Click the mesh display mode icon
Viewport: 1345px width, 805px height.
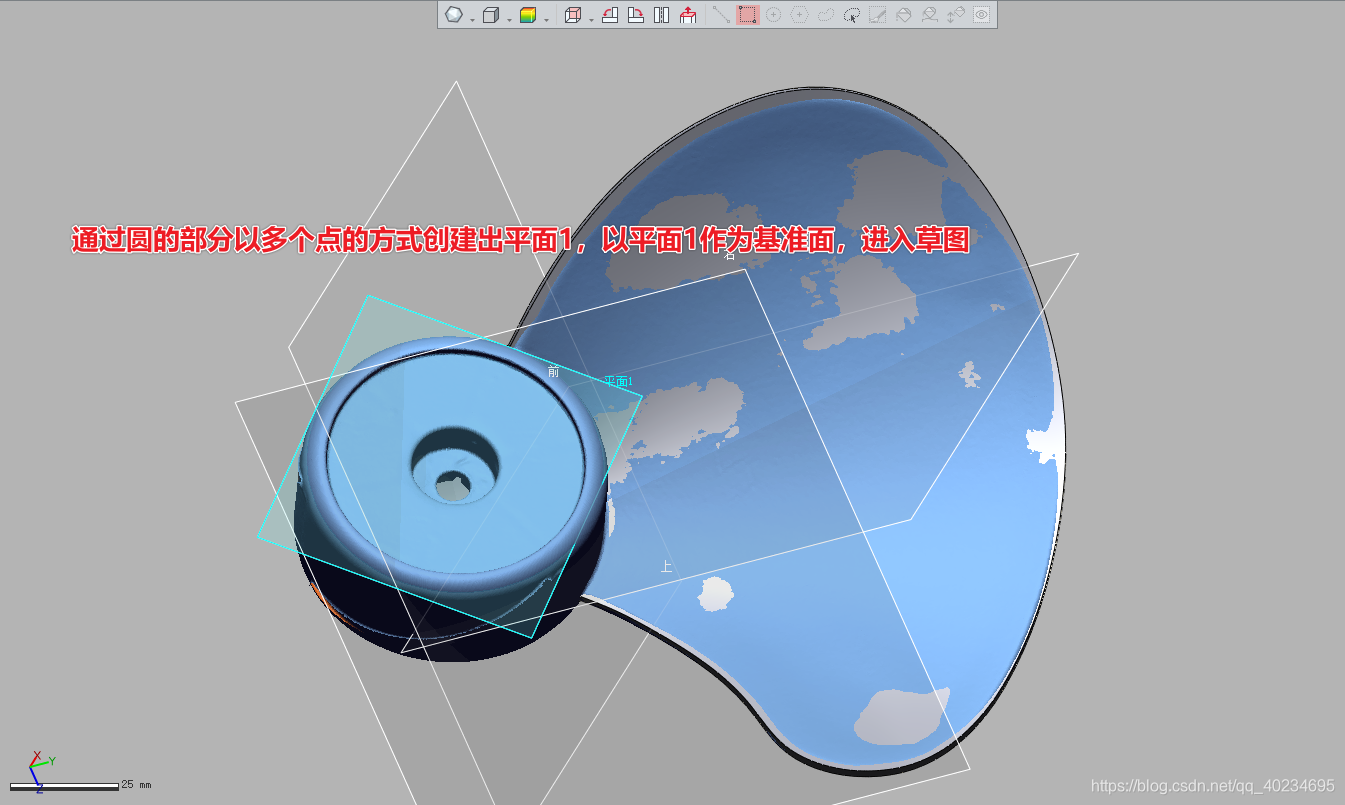tap(454, 15)
